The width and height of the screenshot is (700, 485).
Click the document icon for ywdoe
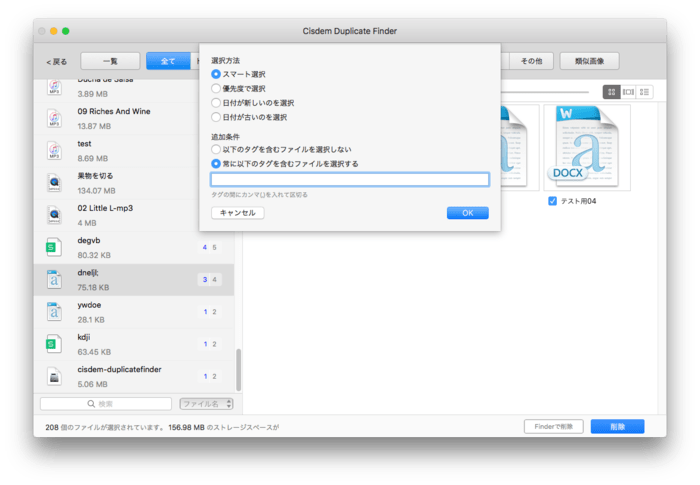54,312
